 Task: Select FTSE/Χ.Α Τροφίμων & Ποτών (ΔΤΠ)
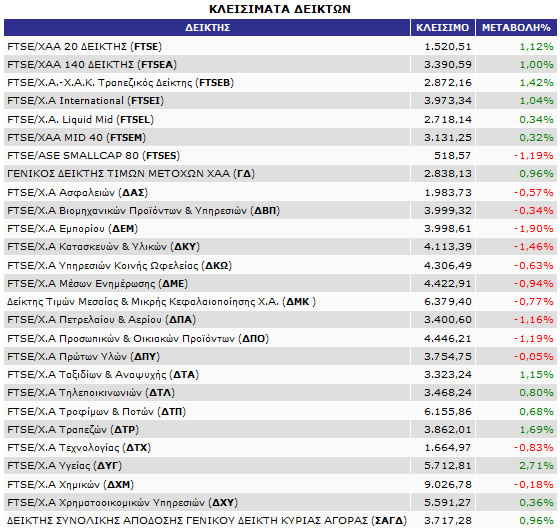pos(96,412)
